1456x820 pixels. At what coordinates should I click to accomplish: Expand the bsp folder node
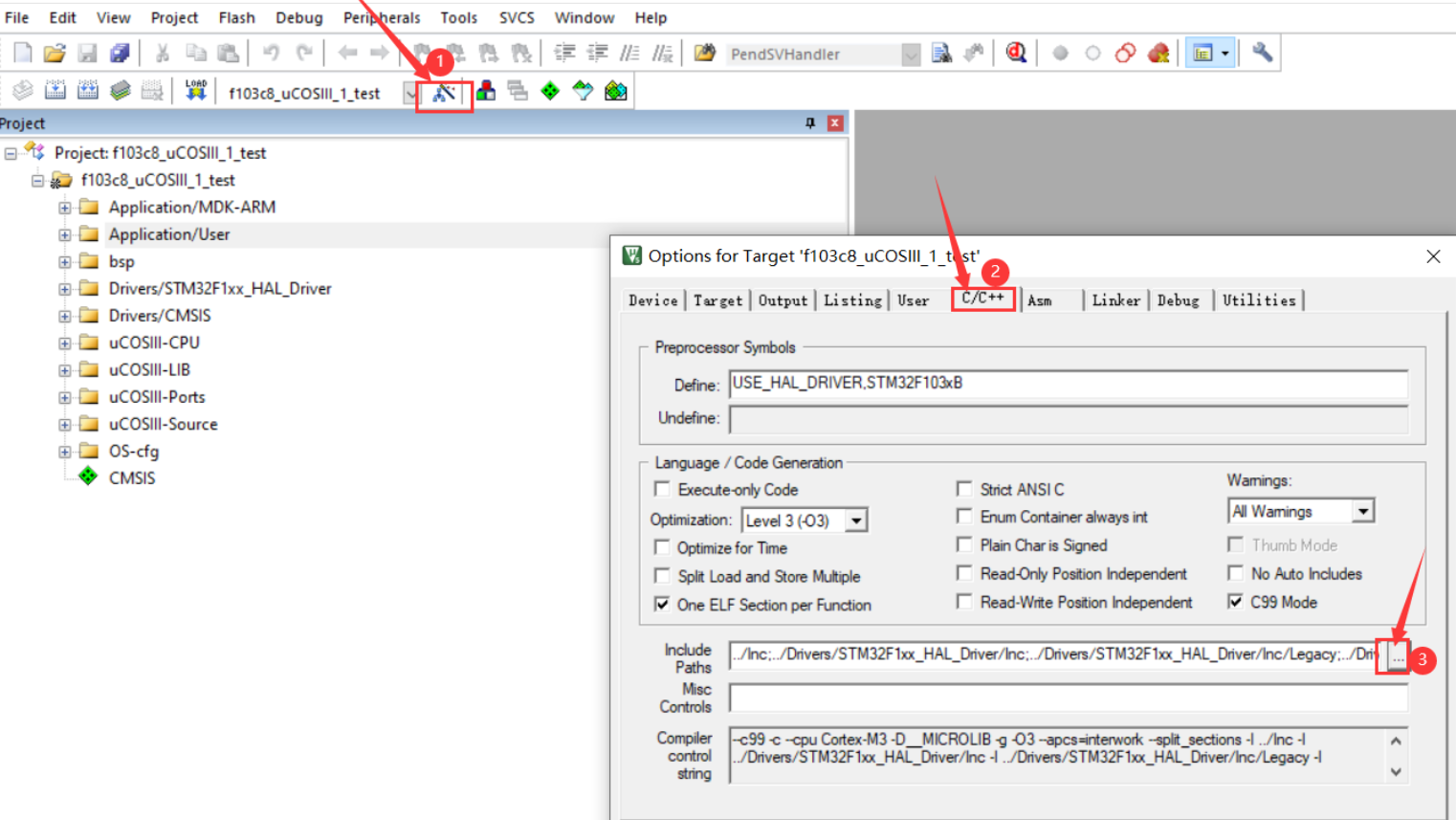(64, 262)
